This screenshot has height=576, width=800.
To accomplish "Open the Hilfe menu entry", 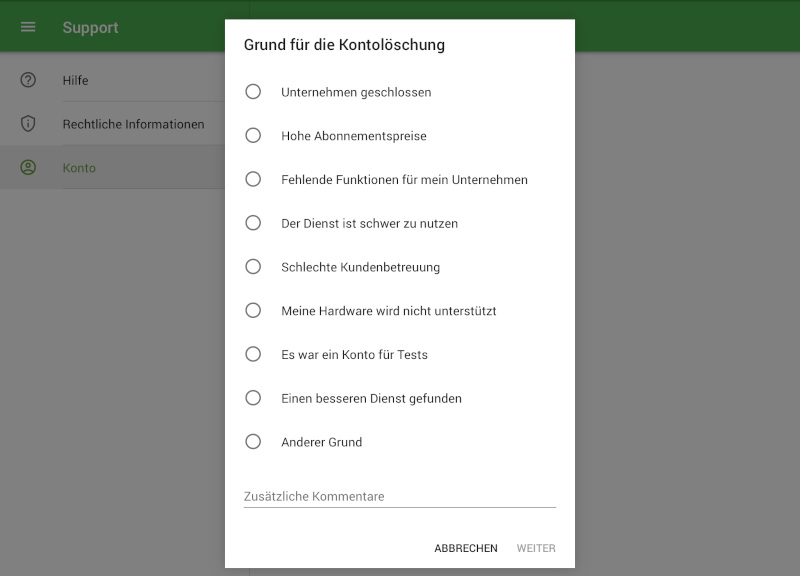I will [x=112, y=80].
